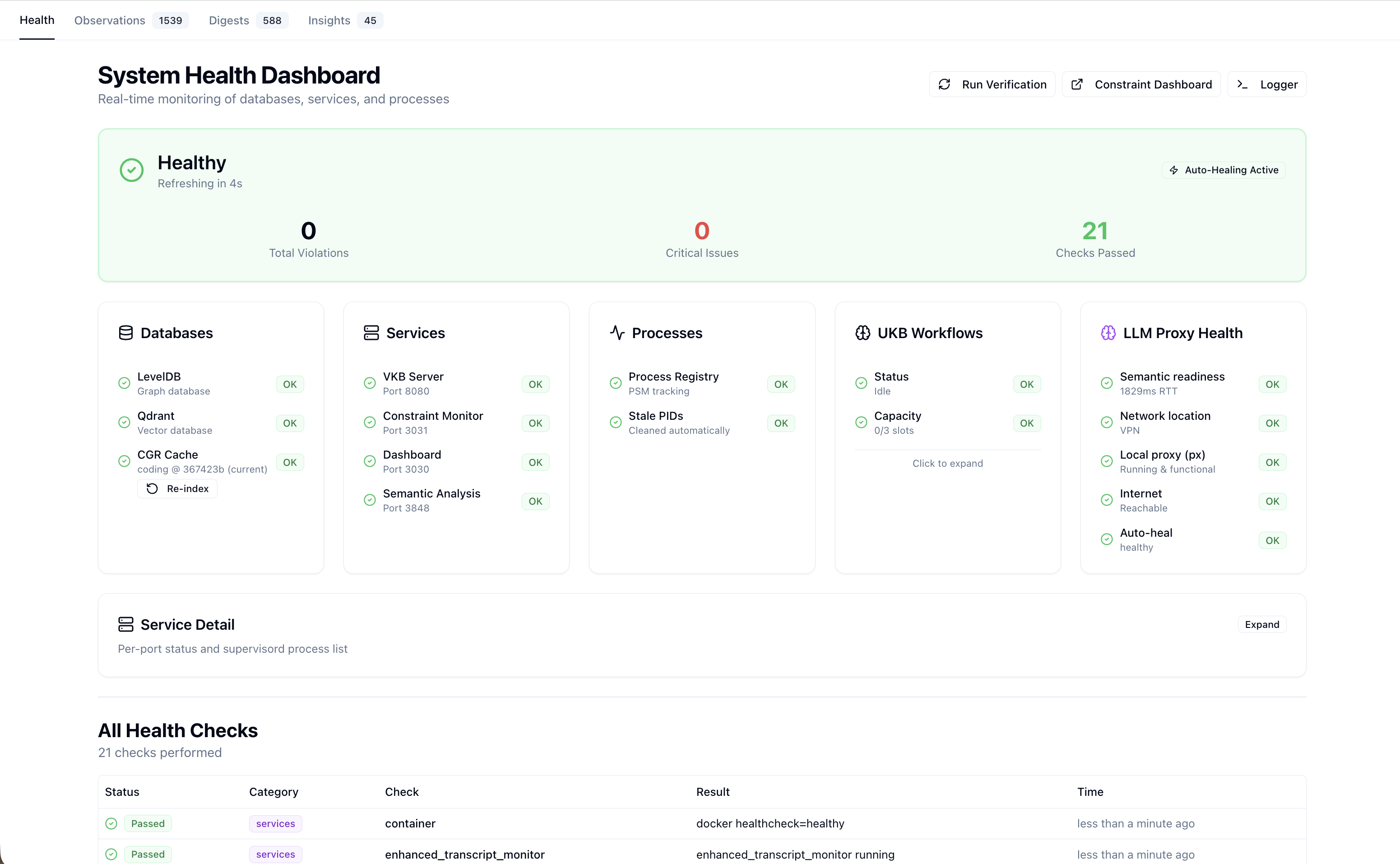
Task: Click the 'Local proxy (px)' entry
Action: [x=1193, y=462]
